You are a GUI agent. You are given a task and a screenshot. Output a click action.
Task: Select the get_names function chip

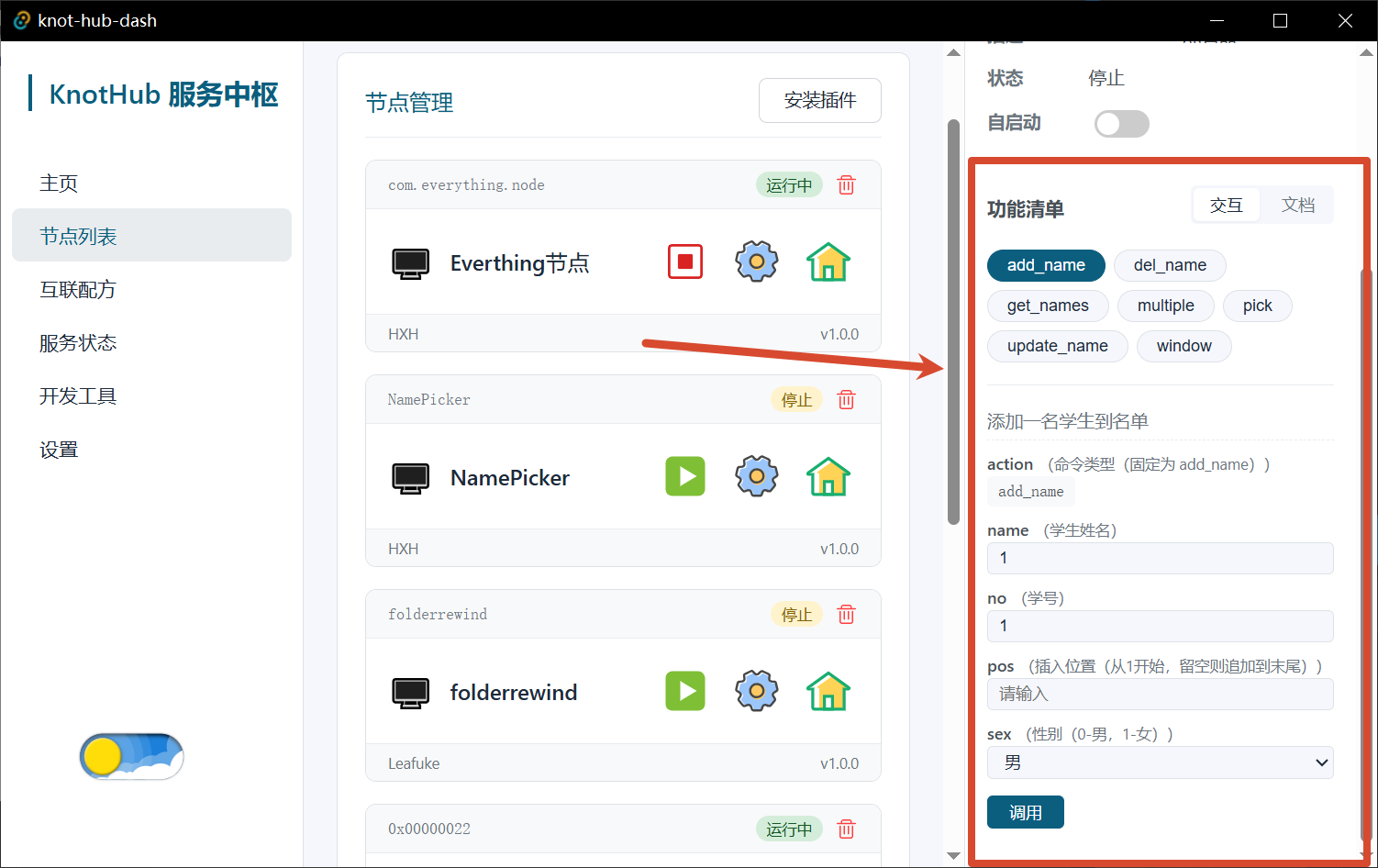1048,306
